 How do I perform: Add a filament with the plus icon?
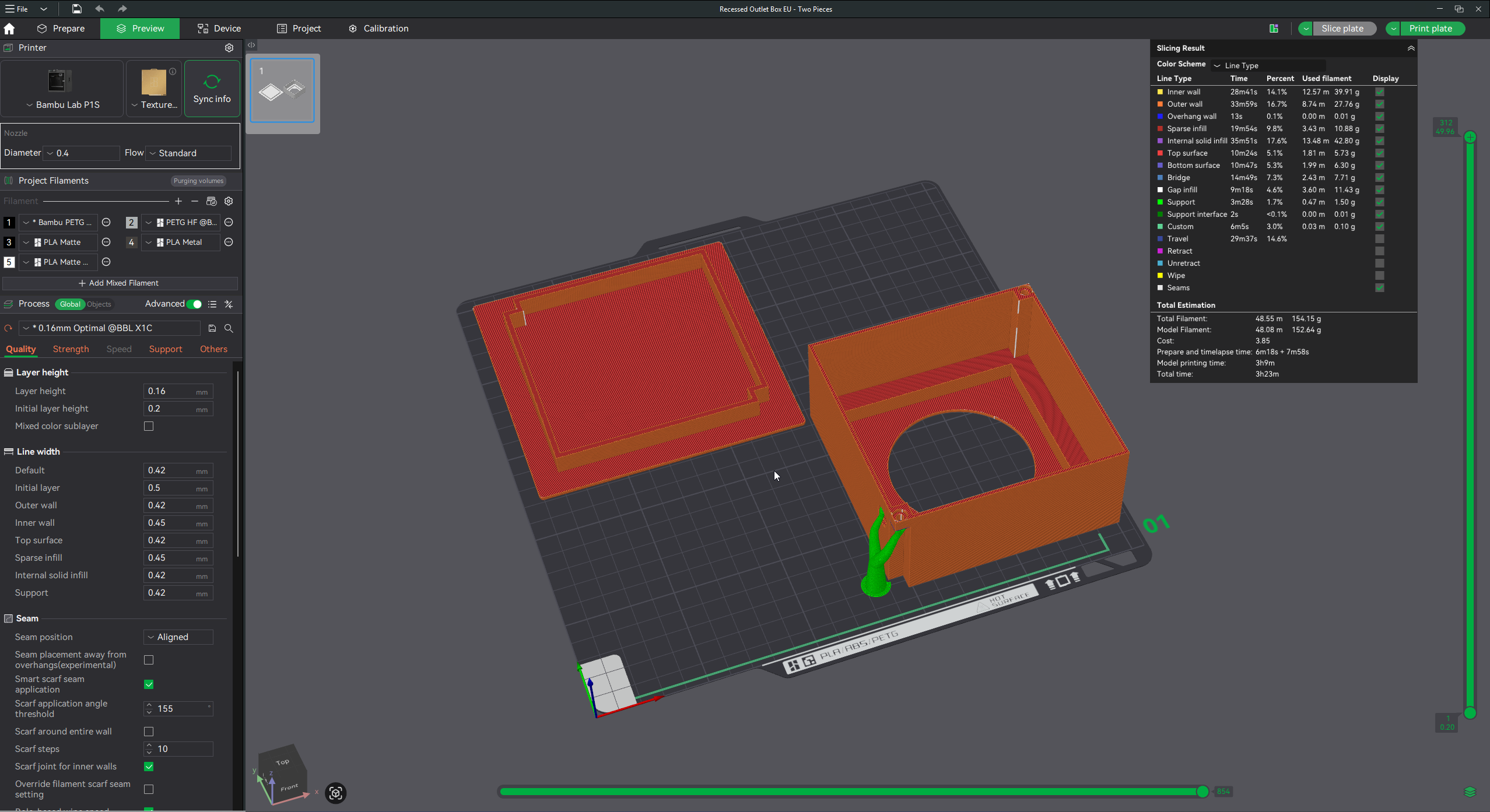coord(178,201)
